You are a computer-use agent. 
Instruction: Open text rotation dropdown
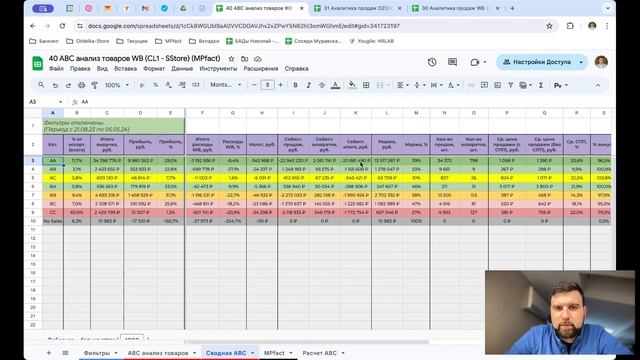pyautogui.click(x=453, y=85)
